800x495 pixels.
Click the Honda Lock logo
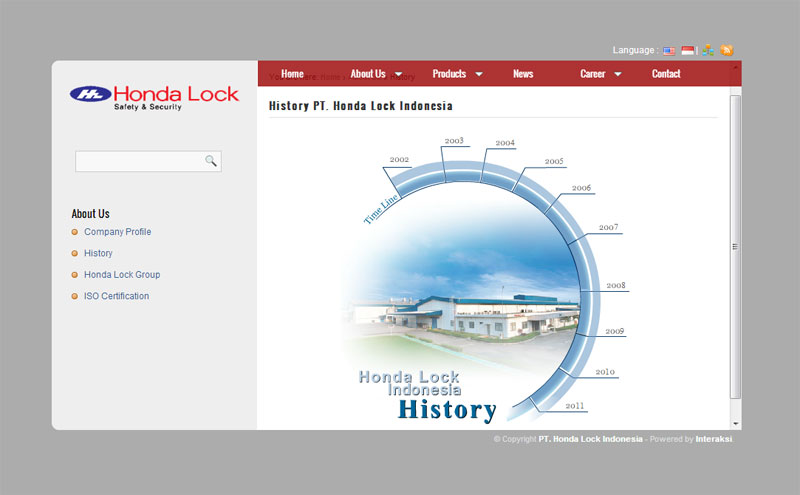pyautogui.click(x=154, y=97)
